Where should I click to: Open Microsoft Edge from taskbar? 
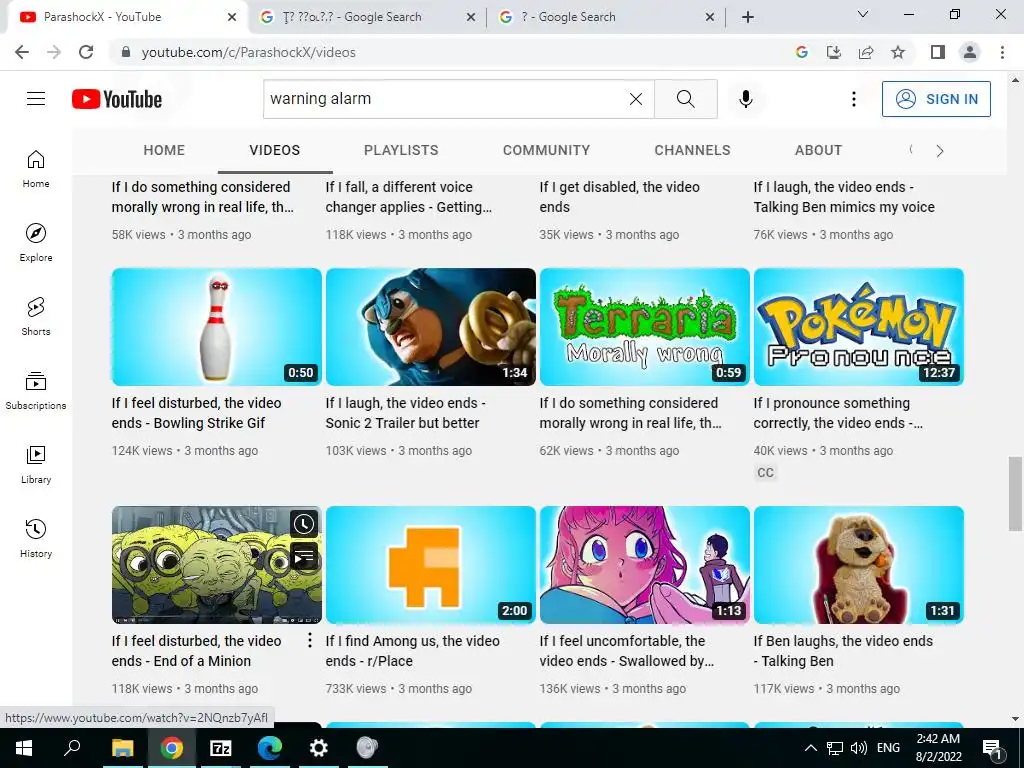tap(269, 748)
